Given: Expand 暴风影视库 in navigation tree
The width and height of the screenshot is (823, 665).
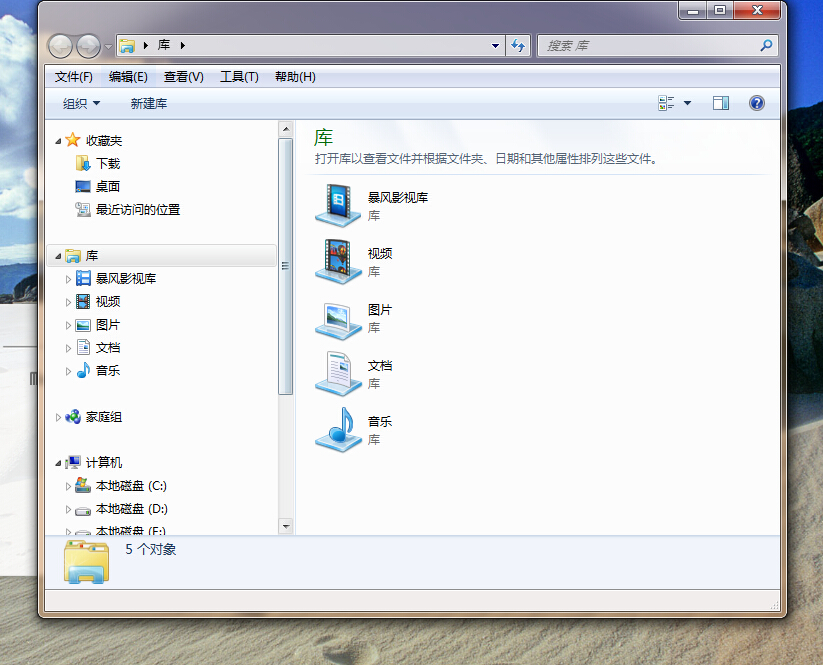Looking at the screenshot, I should [x=68, y=279].
